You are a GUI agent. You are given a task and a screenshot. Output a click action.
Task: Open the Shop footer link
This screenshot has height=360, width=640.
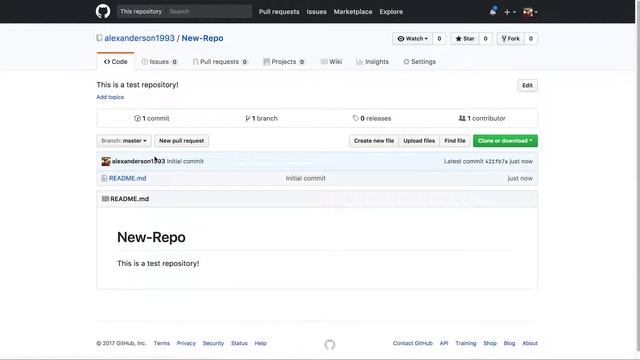pyautogui.click(x=490, y=343)
